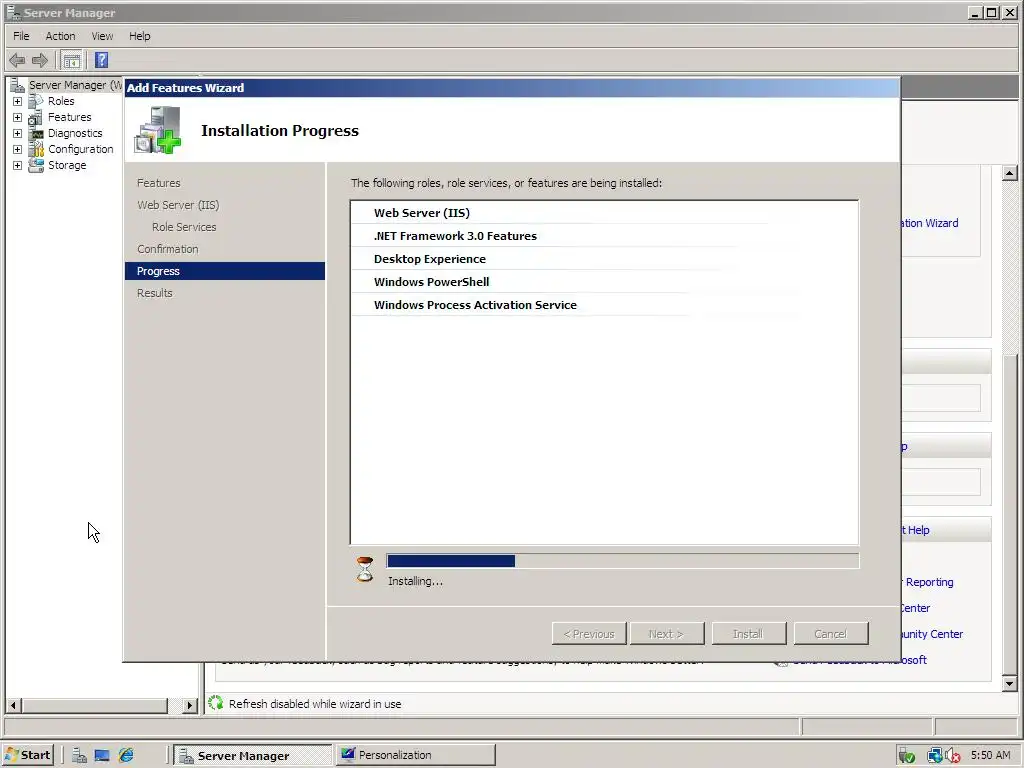Select the Role Services wizard step
Screen dimensions: 1024x768
pyautogui.click(x=184, y=227)
